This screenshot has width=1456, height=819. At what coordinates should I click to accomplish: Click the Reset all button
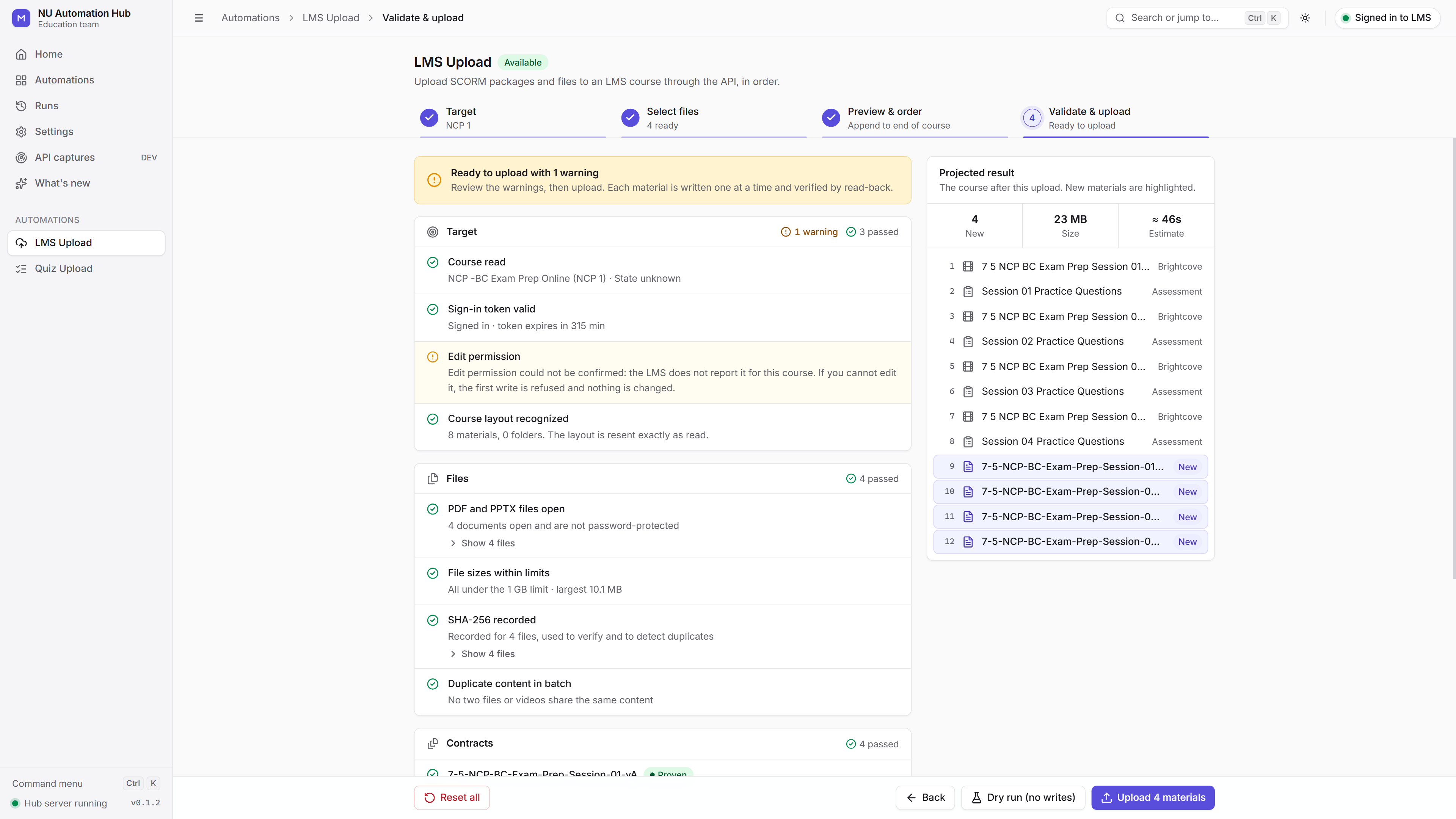tap(452, 797)
